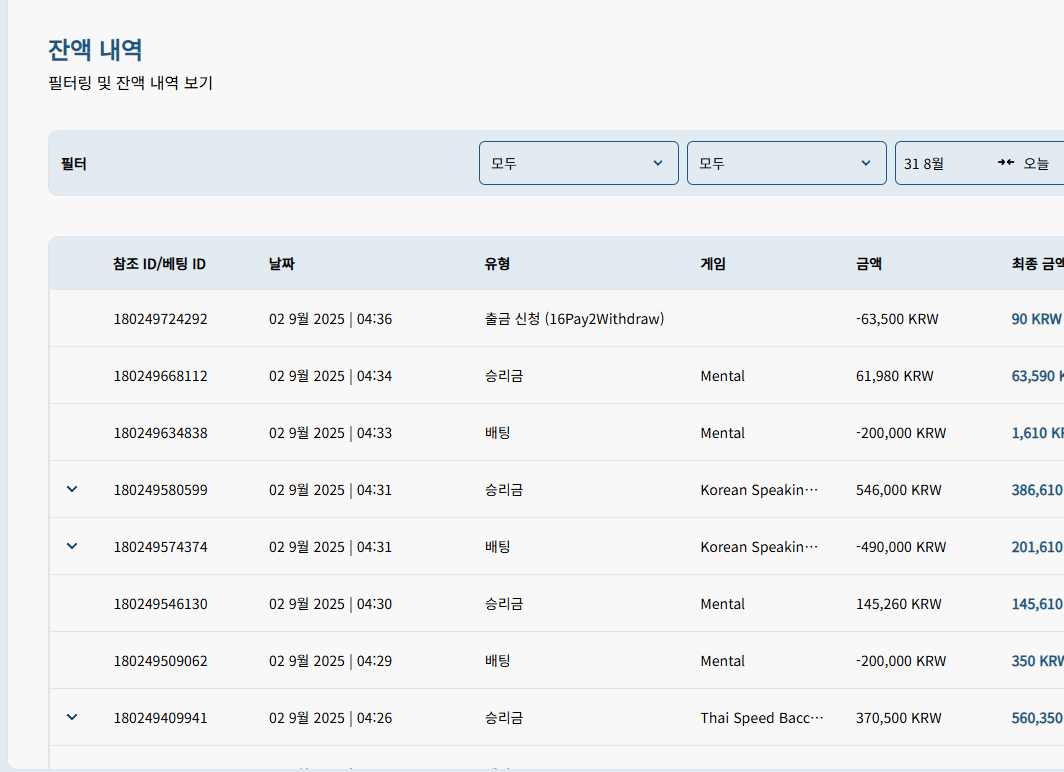Click the 61,980 KRW amount
This screenshot has height=772, width=1064.
894,376
